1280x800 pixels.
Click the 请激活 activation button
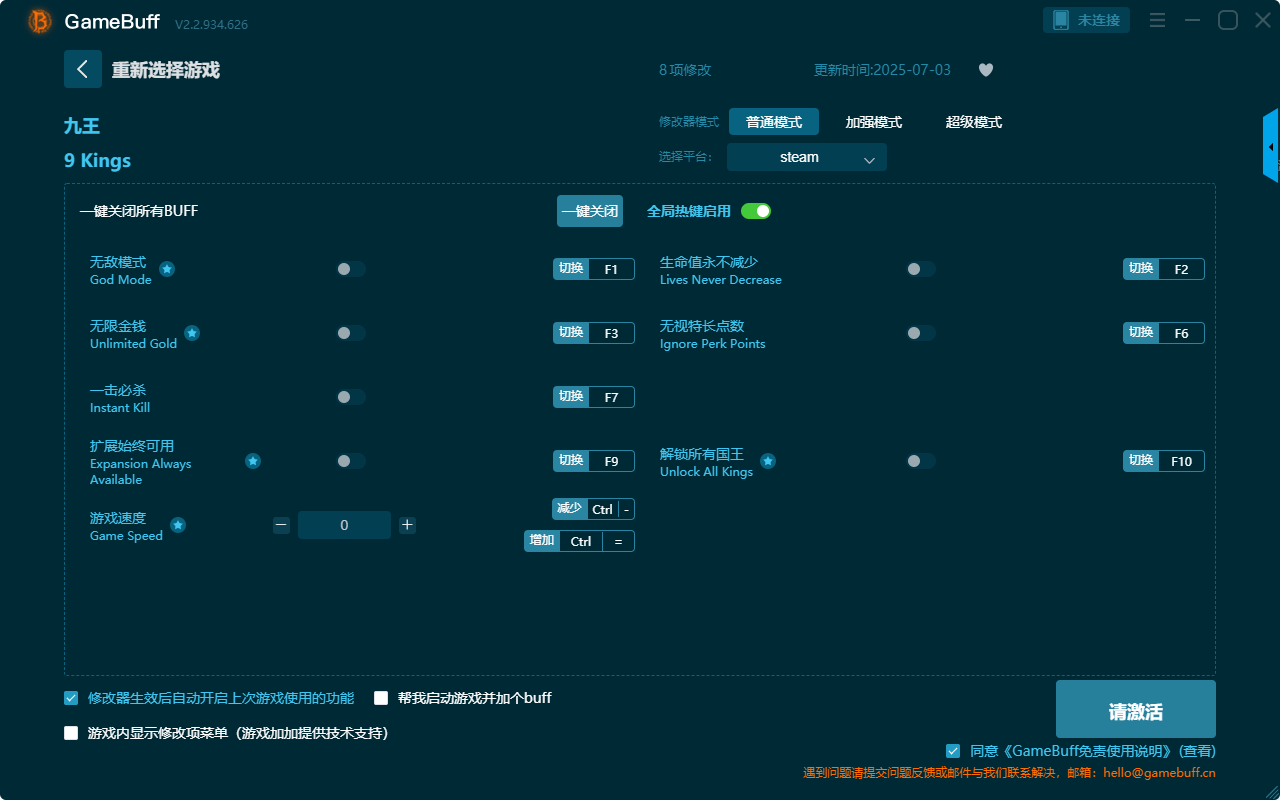(1135, 709)
